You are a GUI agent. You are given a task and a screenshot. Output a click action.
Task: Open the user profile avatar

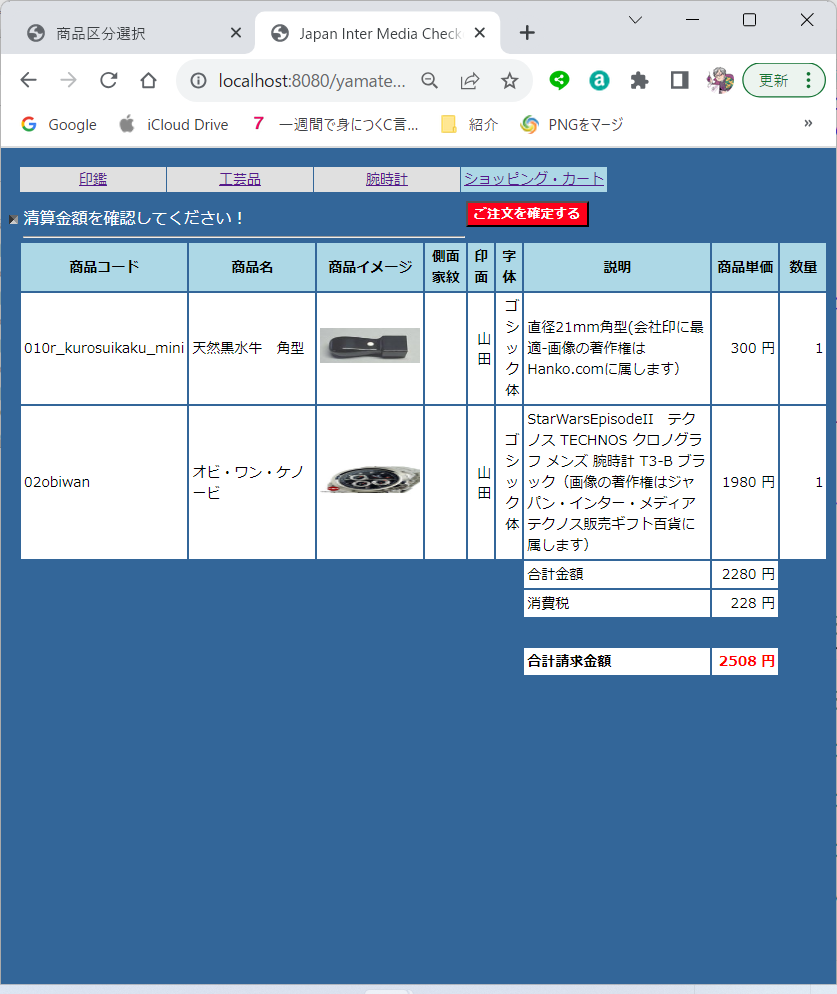click(720, 81)
